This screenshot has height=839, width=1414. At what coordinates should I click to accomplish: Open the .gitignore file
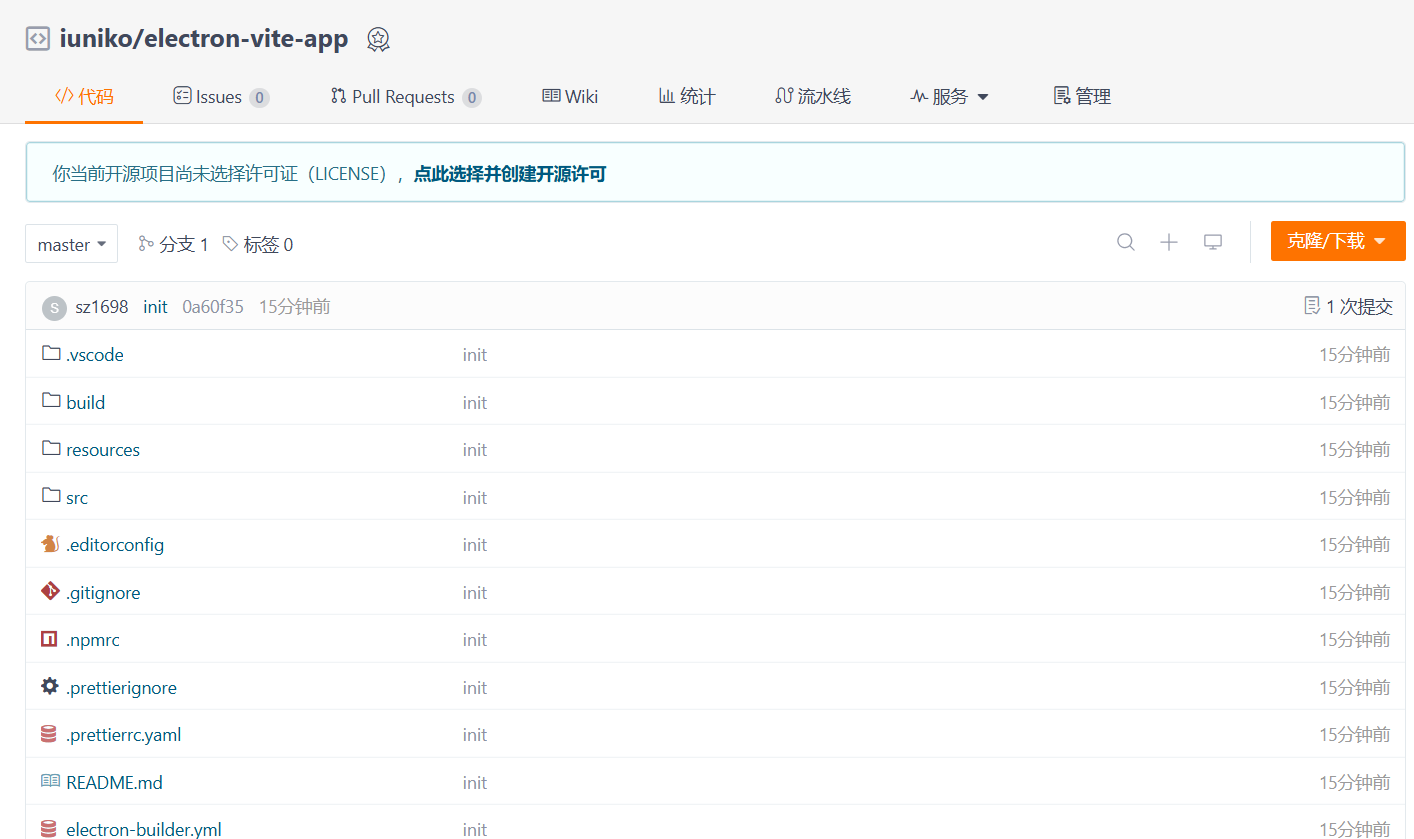click(x=103, y=592)
